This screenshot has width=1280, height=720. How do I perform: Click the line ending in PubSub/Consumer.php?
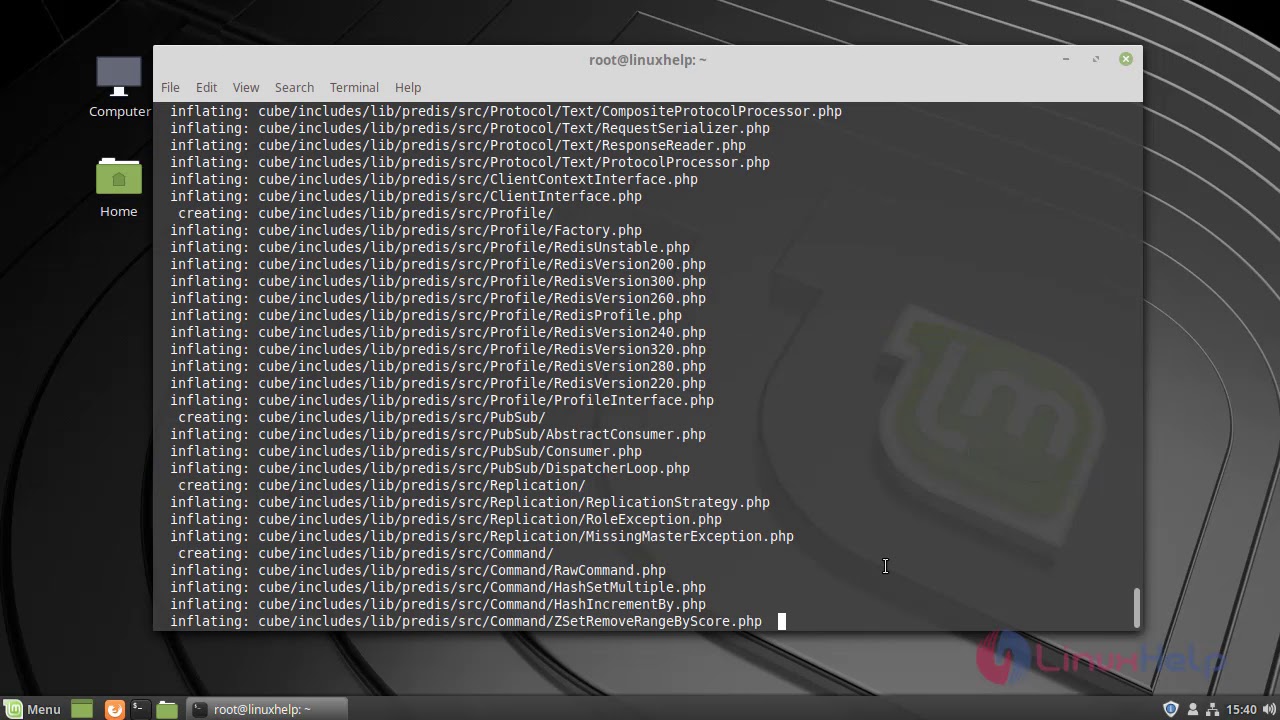[406, 451]
